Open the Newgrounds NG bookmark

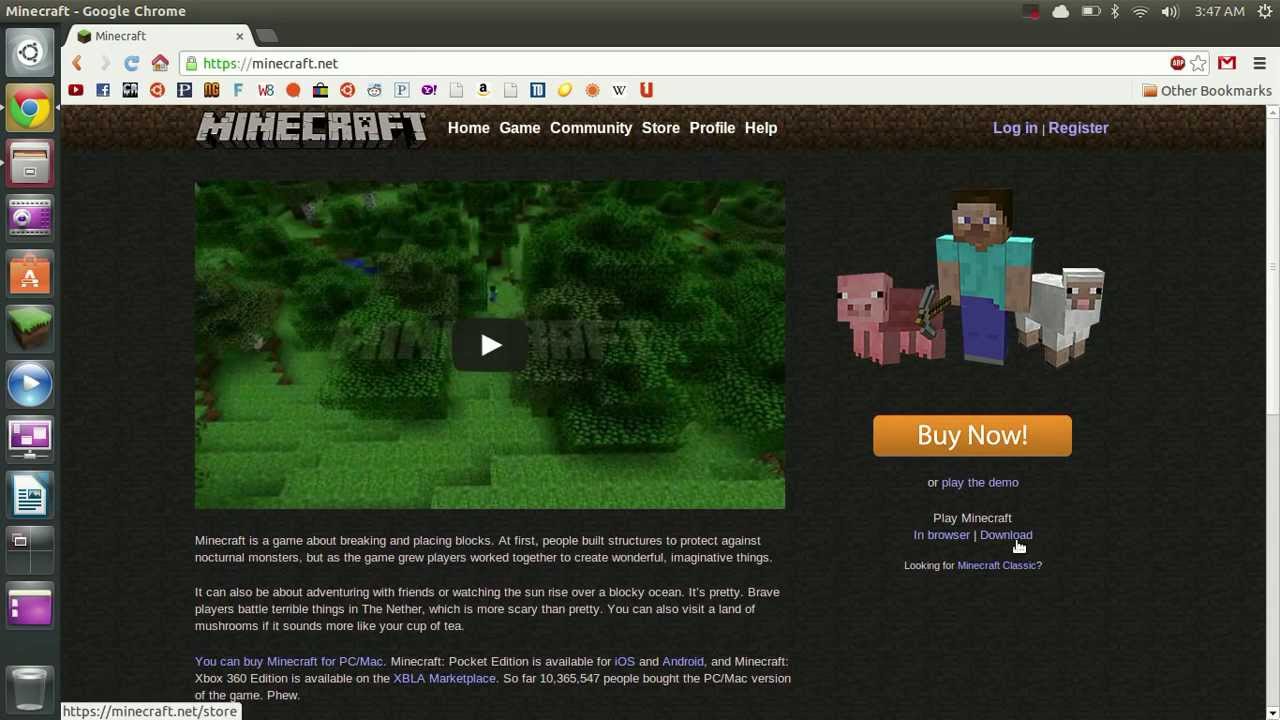(211, 90)
